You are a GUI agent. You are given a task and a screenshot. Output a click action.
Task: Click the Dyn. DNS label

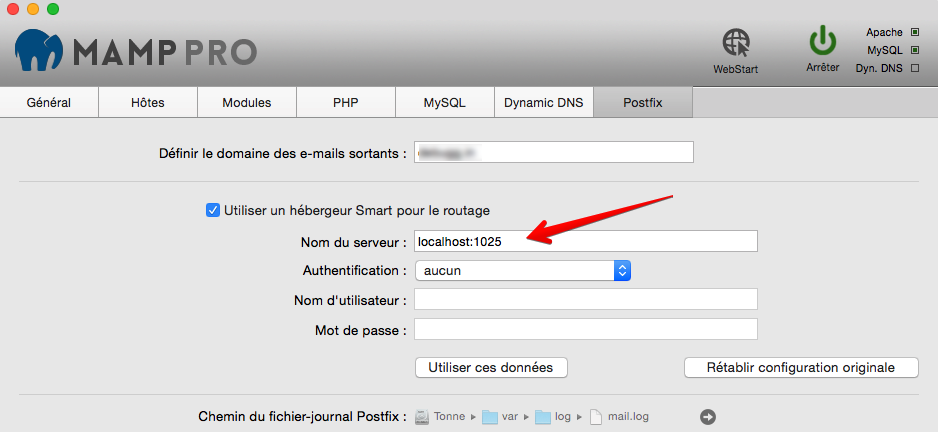pyautogui.click(x=879, y=68)
